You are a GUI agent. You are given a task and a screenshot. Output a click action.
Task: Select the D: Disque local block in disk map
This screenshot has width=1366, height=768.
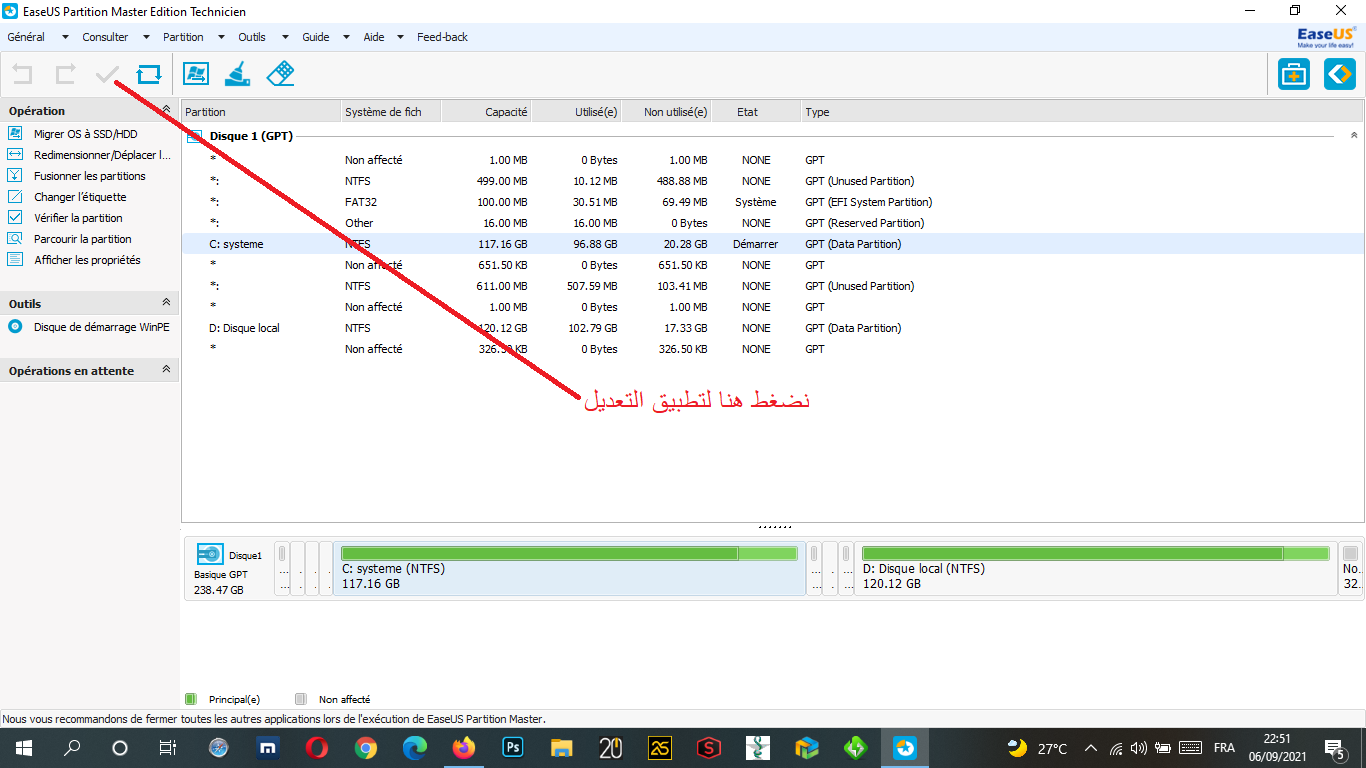(x=1096, y=569)
